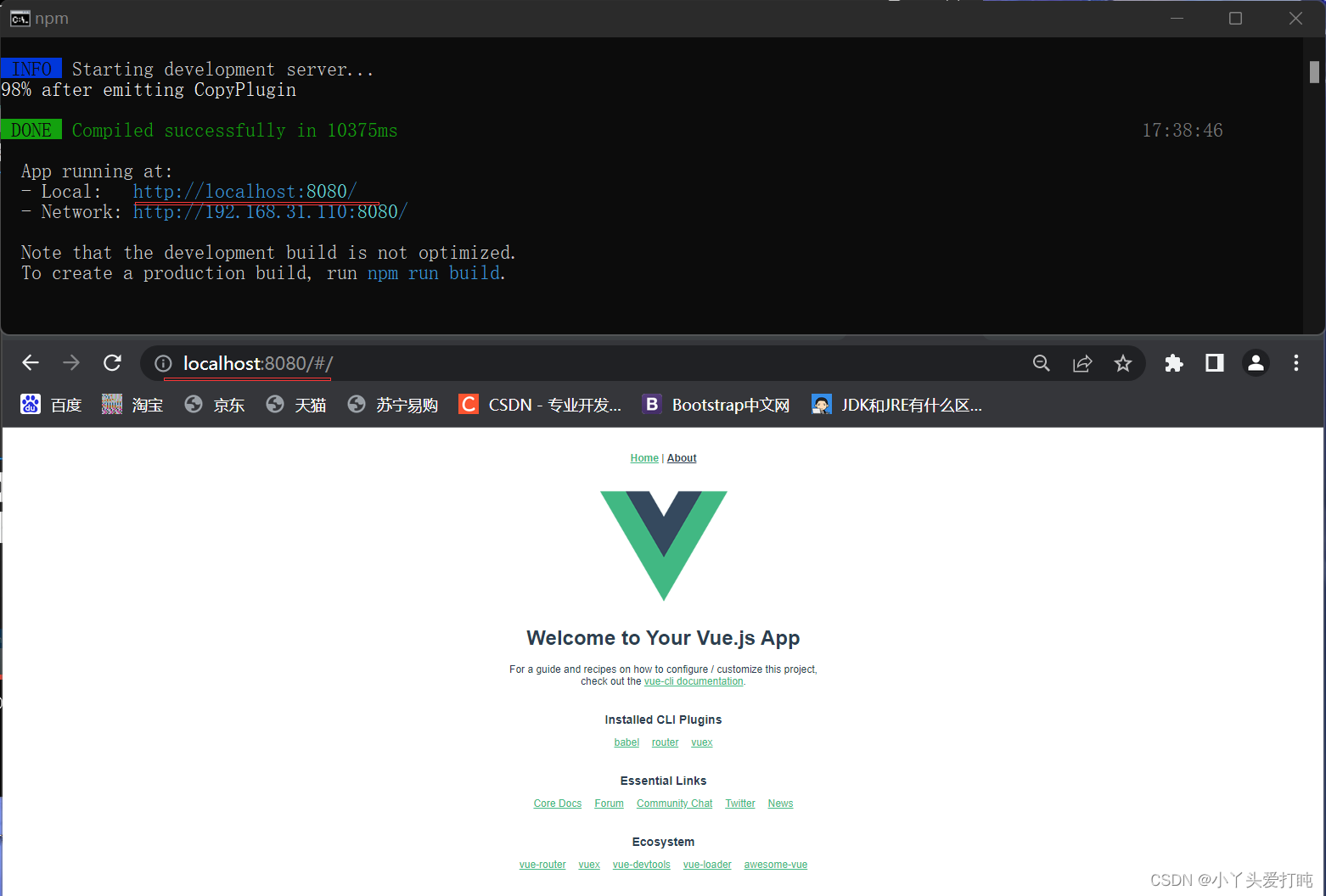Open the extensions puzzle icon
Screen dimensions: 1326x896
coord(1174,363)
